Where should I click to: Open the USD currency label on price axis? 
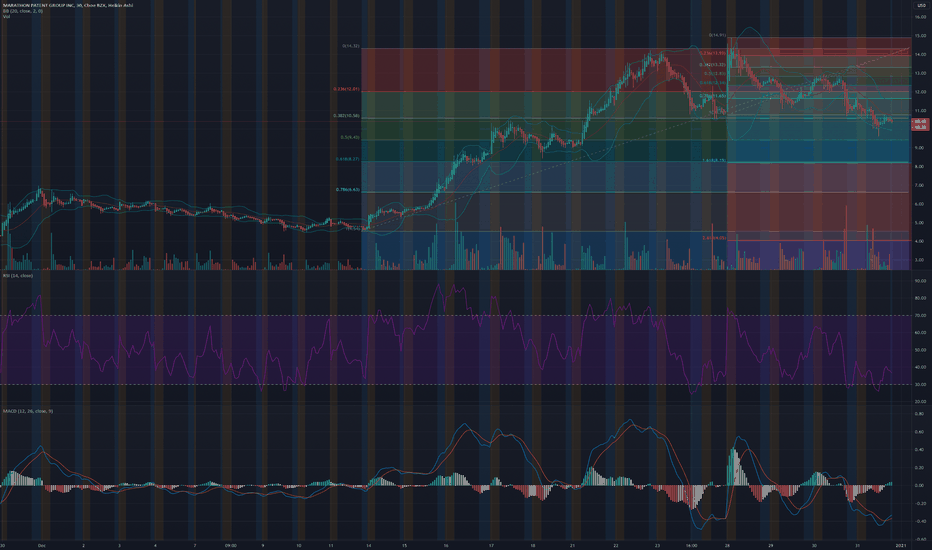922,5
